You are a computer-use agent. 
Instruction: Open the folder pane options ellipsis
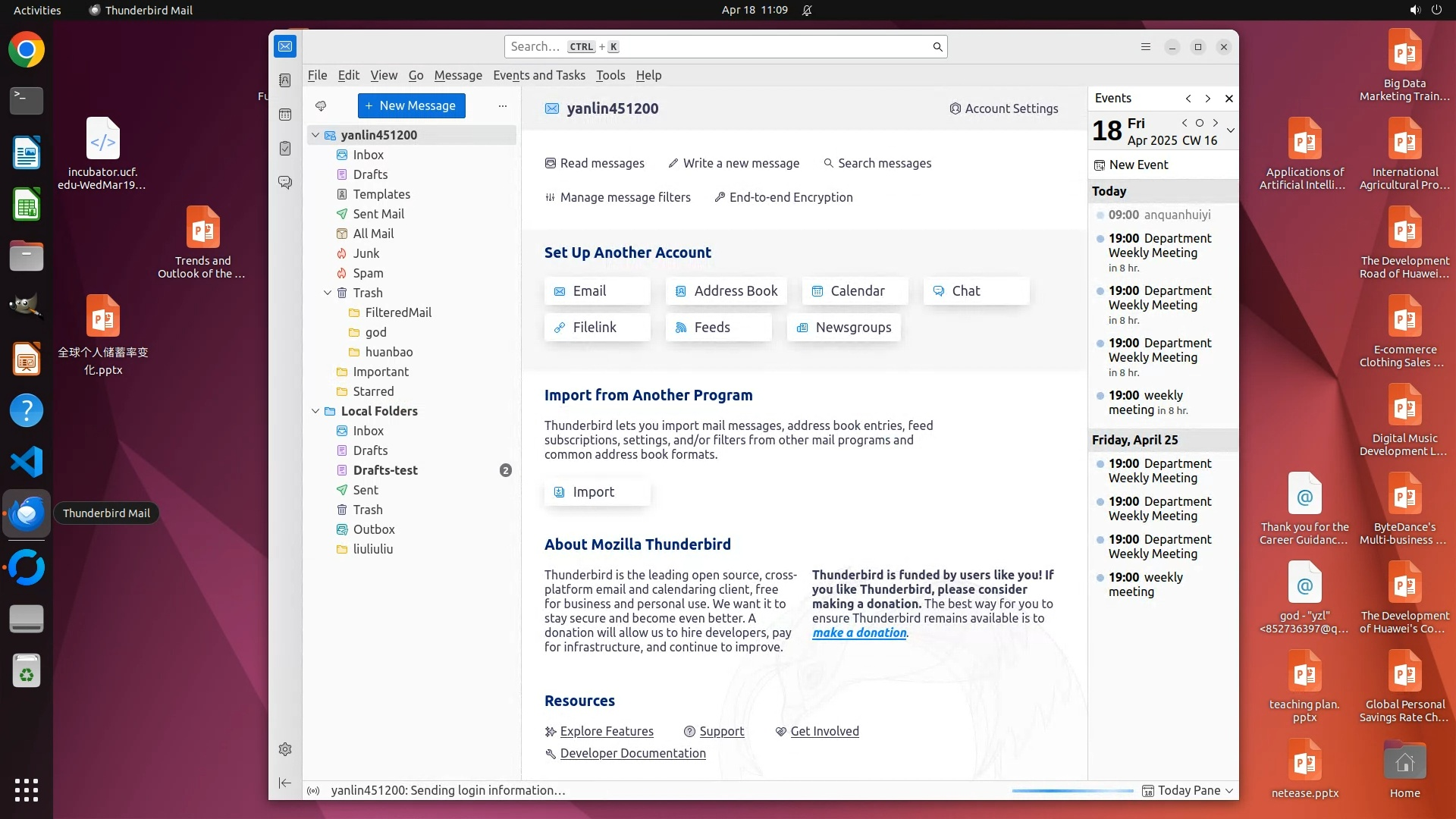tap(502, 106)
